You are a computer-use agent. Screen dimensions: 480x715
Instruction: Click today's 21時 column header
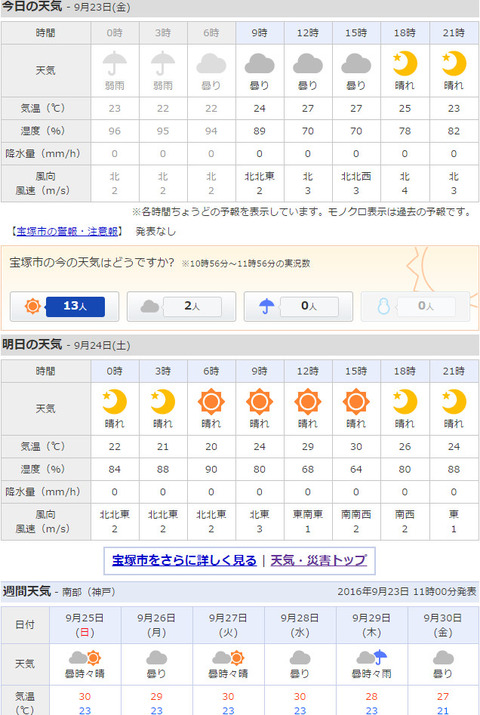tap(454, 33)
